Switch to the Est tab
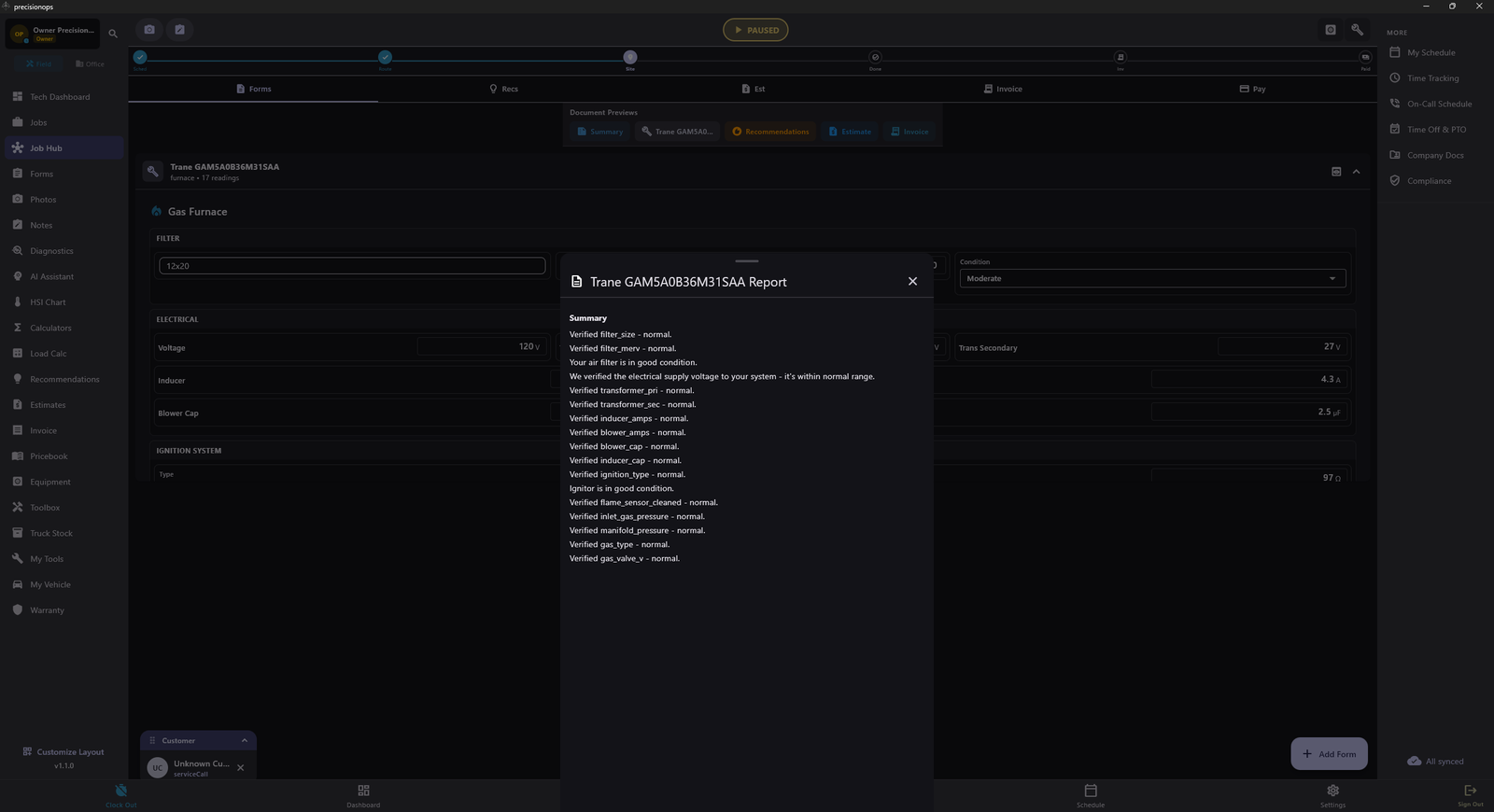Image resolution: width=1494 pixels, height=812 pixels. pos(753,89)
